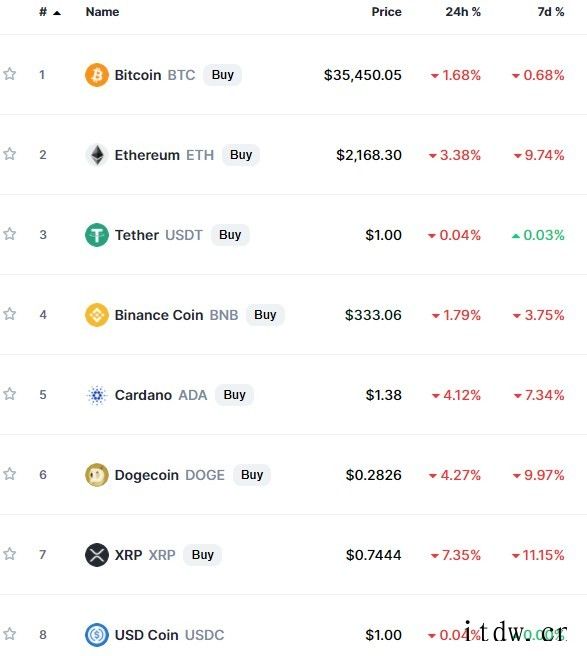Star Bitcoin to add to watchlist

coord(10,74)
